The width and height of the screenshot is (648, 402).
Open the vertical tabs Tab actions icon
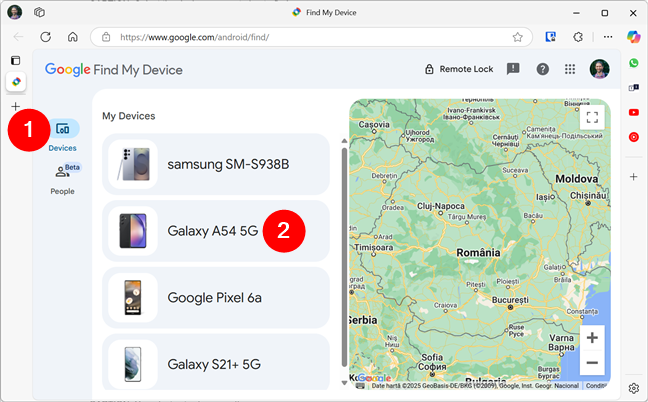pyautogui.click(x=15, y=60)
